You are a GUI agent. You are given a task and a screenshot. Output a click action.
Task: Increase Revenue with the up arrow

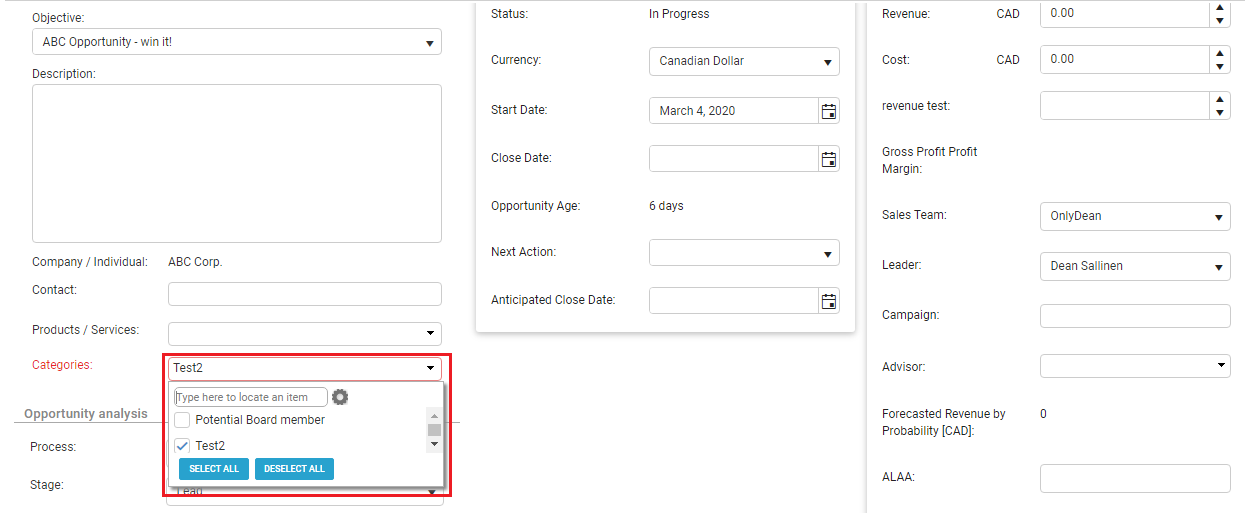pyautogui.click(x=1219, y=8)
